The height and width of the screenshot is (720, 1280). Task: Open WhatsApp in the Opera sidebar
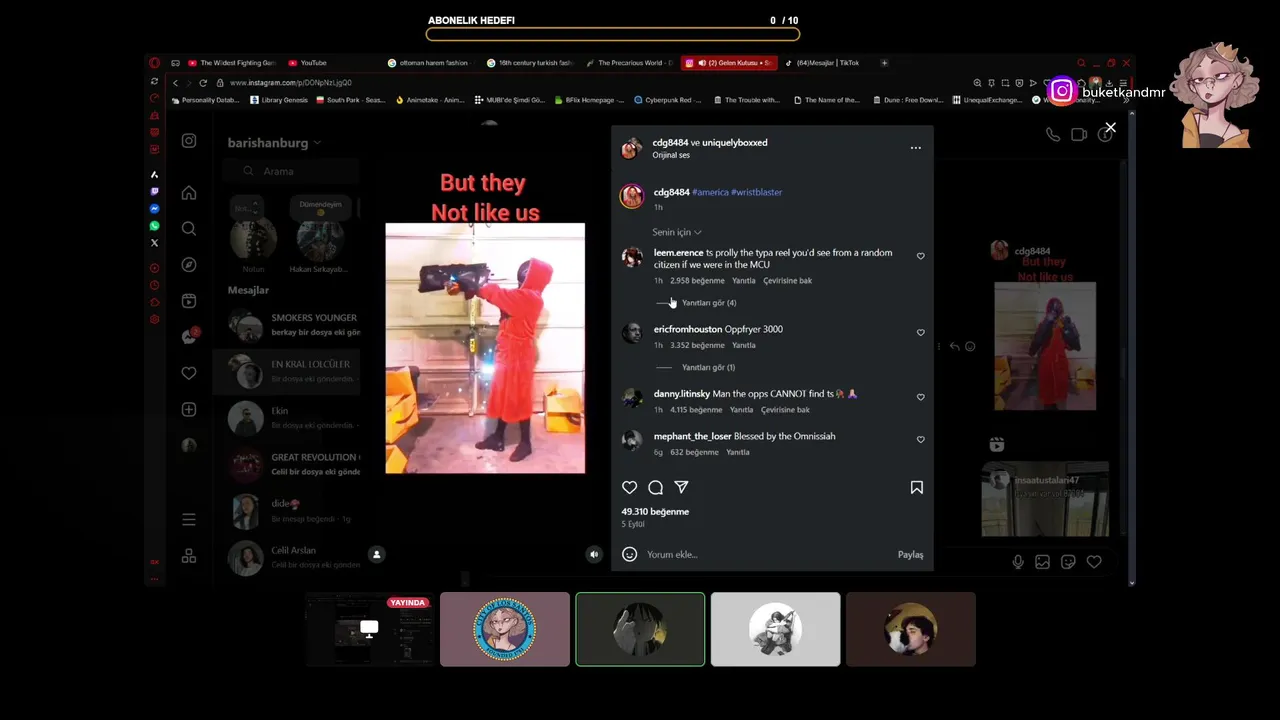tap(154, 226)
